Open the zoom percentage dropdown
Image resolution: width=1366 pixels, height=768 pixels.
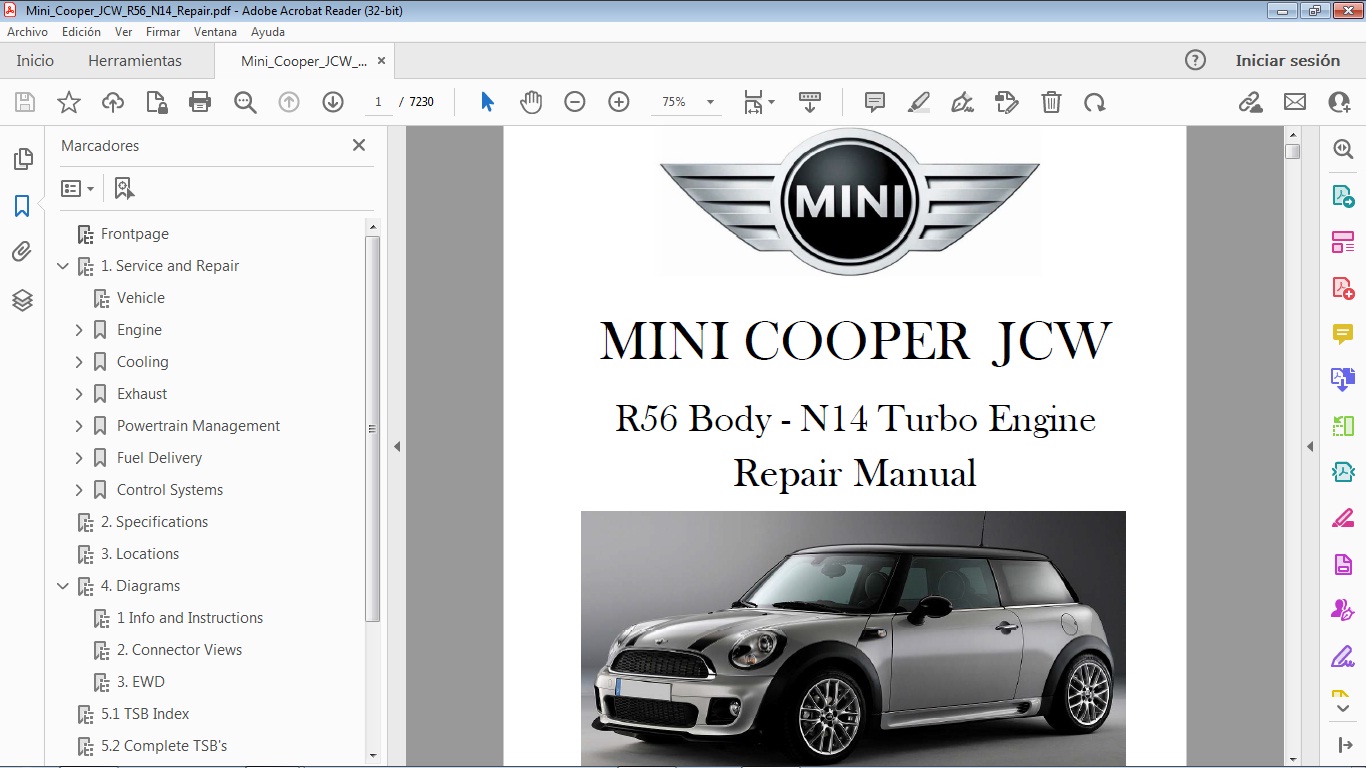click(710, 101)
